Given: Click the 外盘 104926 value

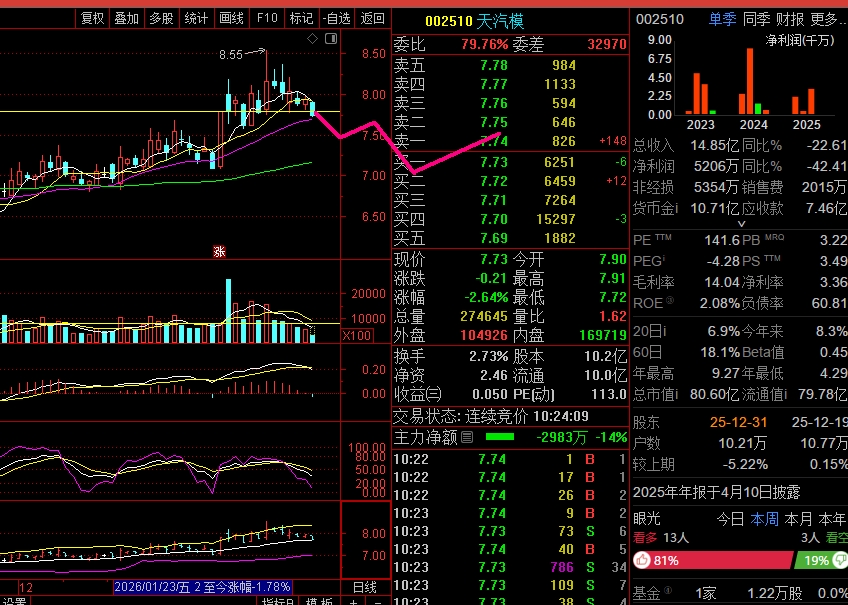Looking at the screenshot, I should click(x=484, y=335).
